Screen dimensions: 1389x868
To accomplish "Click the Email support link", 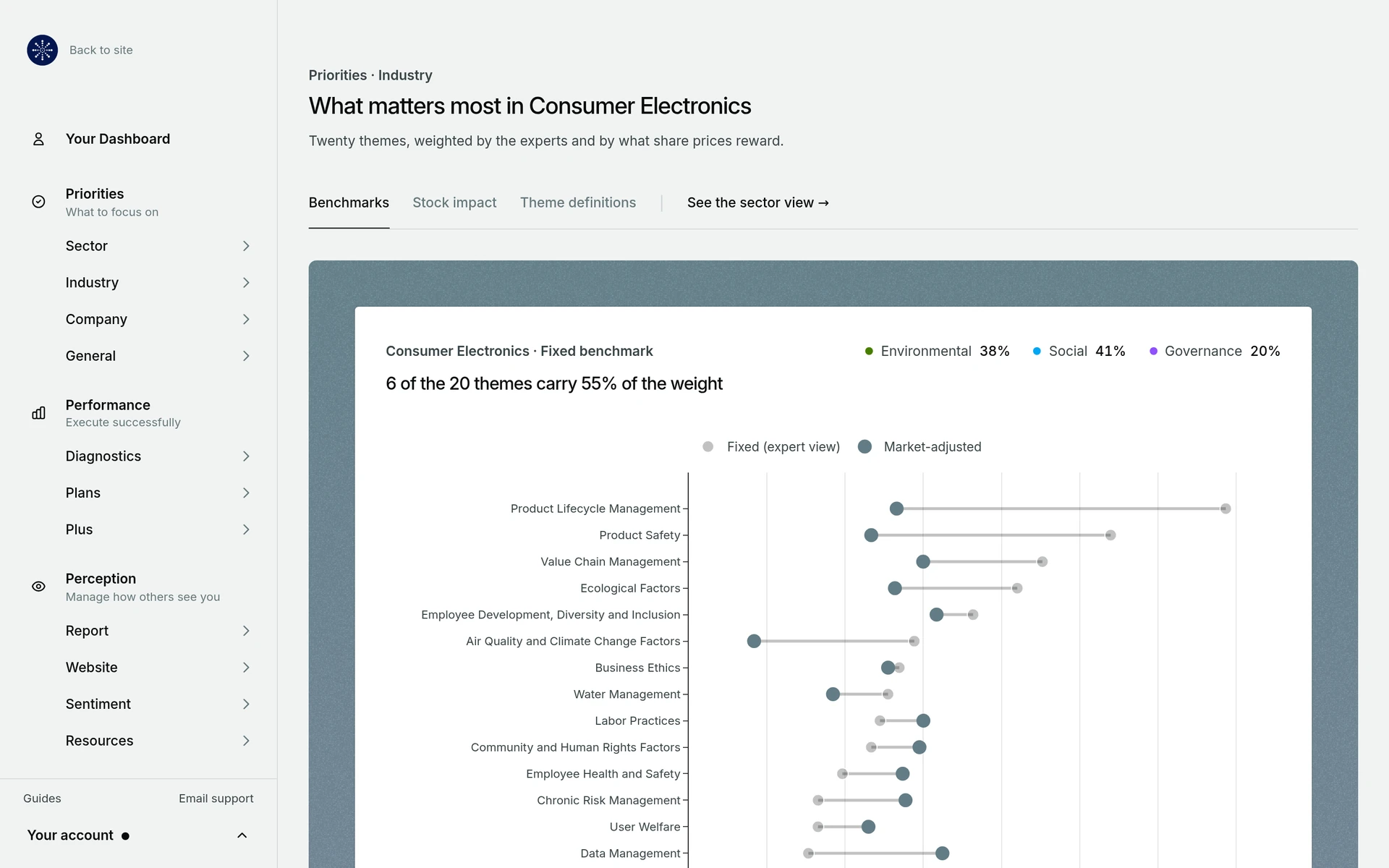I will point(216,799).
